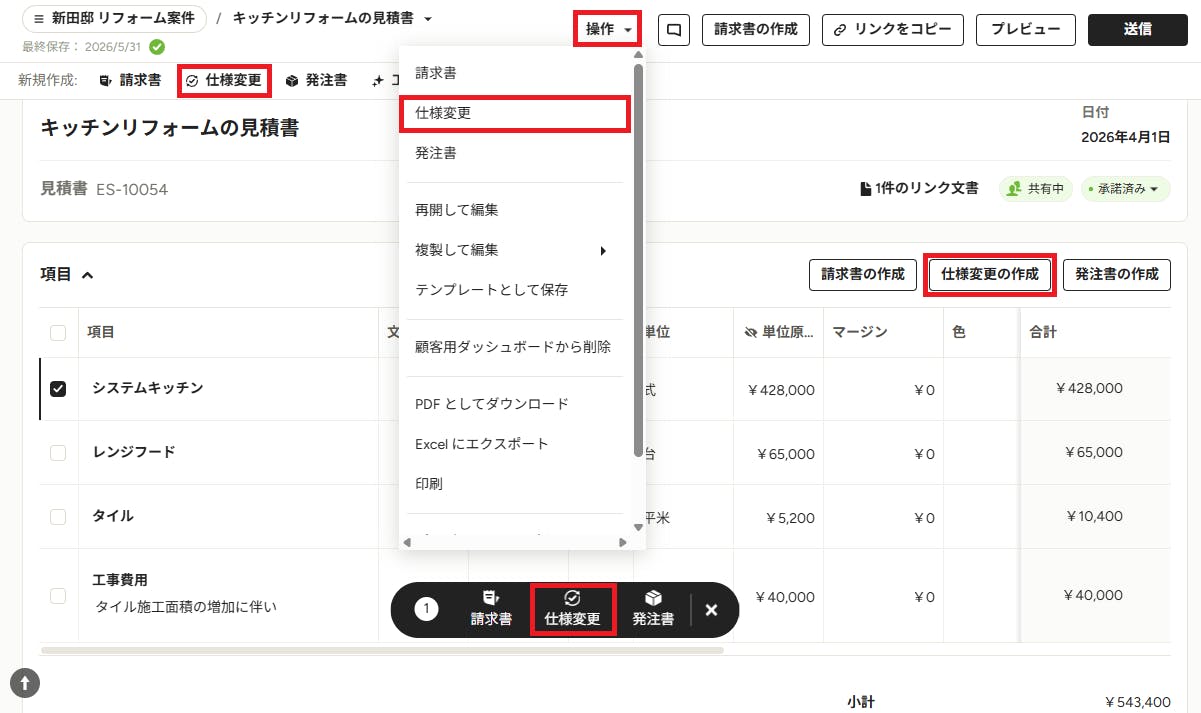1201x713 pixels.
Task: Uncheck the システムキッチン row checkbox
Action: [58, 389]
